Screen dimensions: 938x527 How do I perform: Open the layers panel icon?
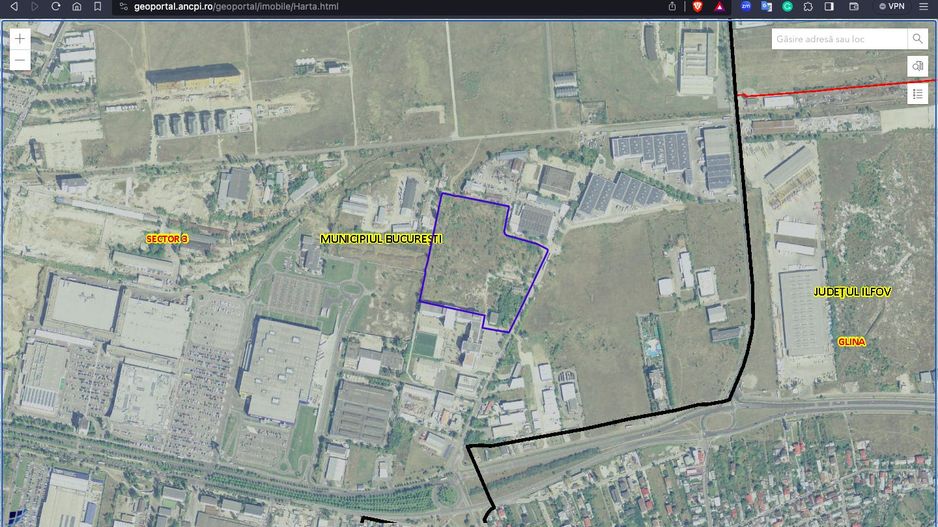917,66
